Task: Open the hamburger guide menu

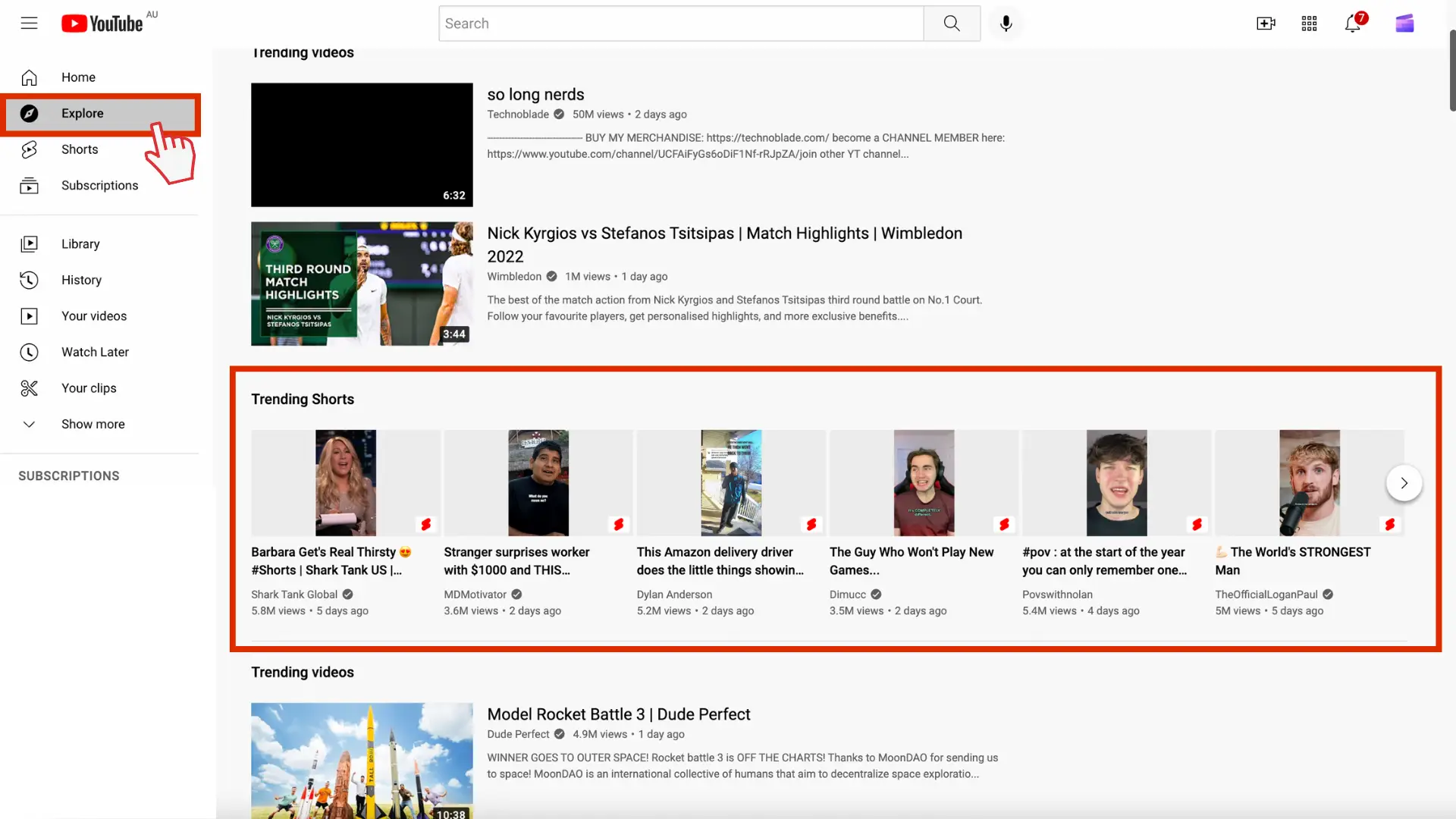Action: [x=29, y=24]
